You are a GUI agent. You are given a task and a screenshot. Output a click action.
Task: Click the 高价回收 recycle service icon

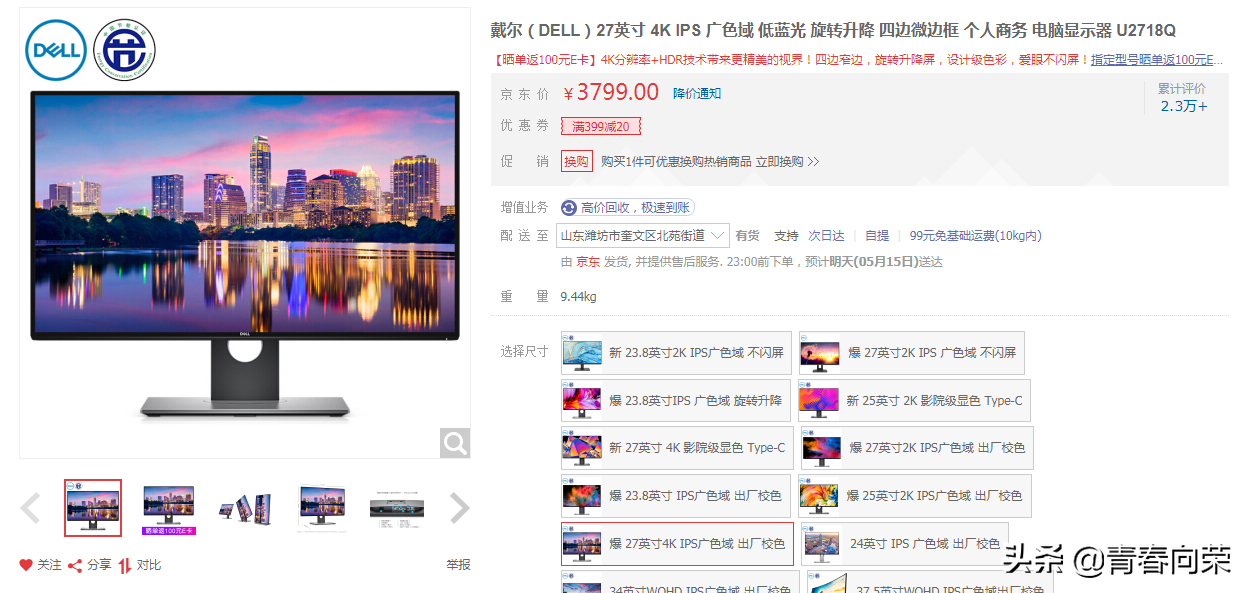[x=569, y=208]
